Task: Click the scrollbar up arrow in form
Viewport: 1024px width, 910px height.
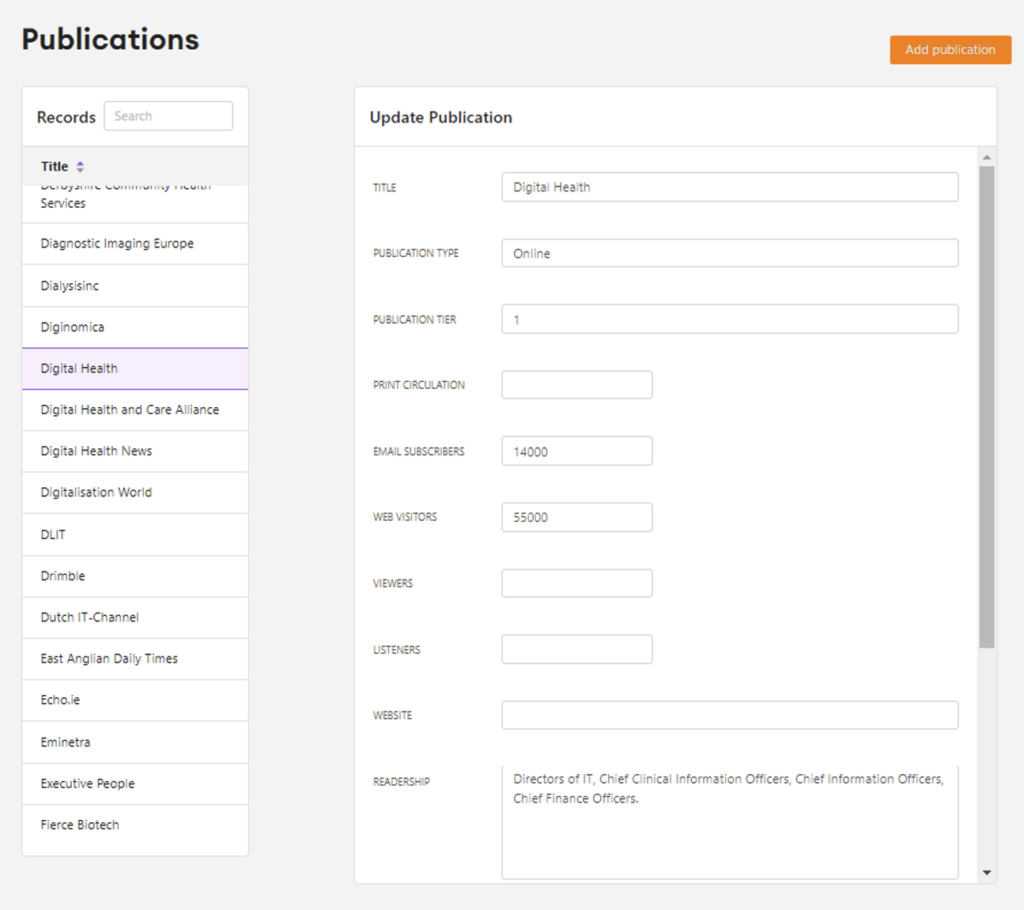Action: [987, 158]
